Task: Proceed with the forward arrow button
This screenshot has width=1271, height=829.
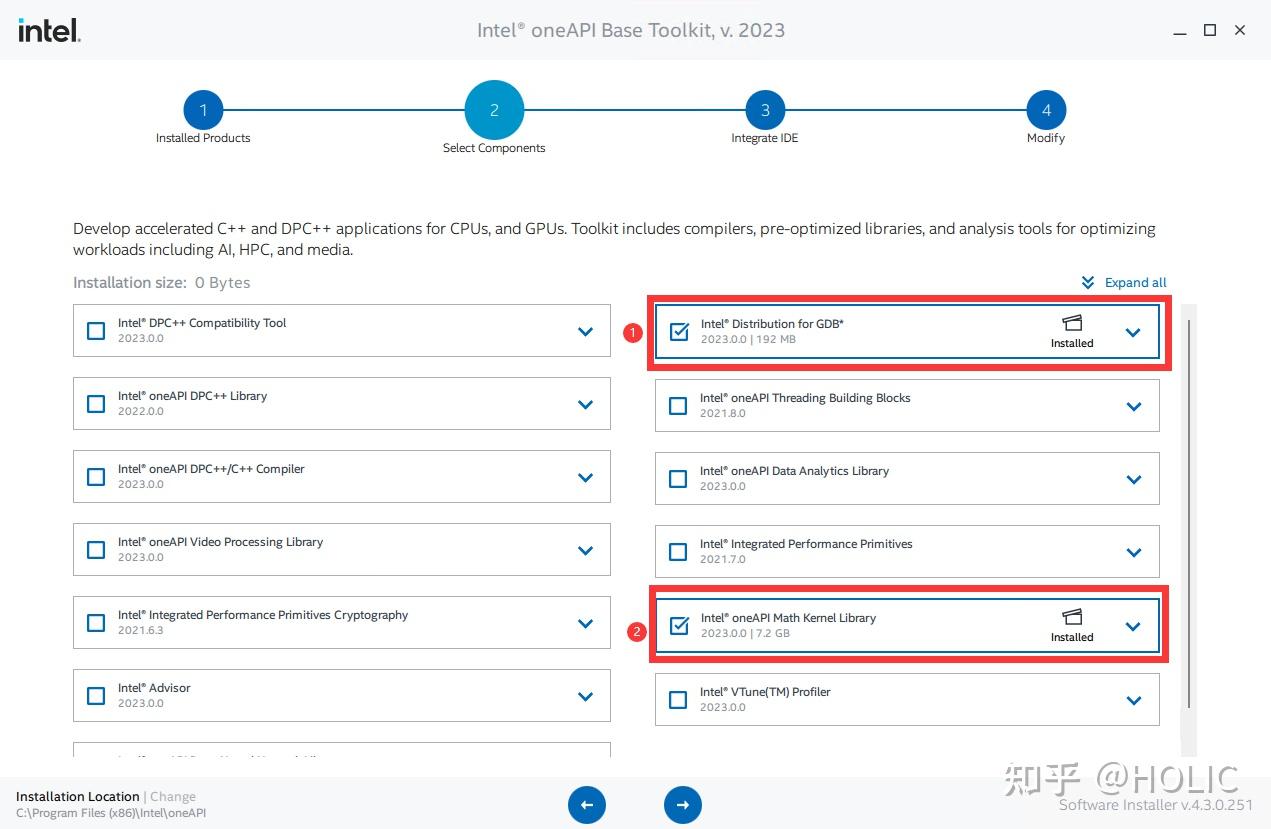Action: [683, 804]
